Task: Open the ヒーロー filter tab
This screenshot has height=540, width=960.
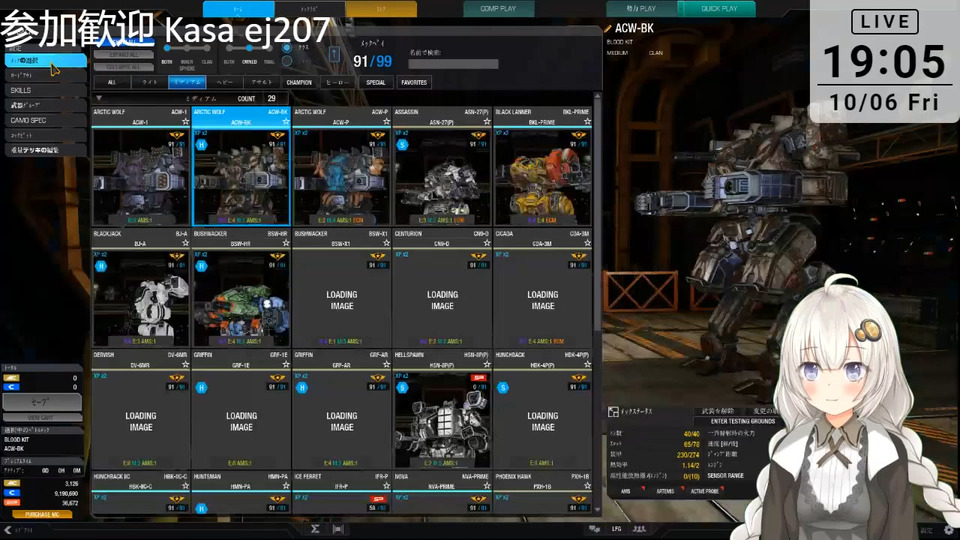Action: (337, 82)
